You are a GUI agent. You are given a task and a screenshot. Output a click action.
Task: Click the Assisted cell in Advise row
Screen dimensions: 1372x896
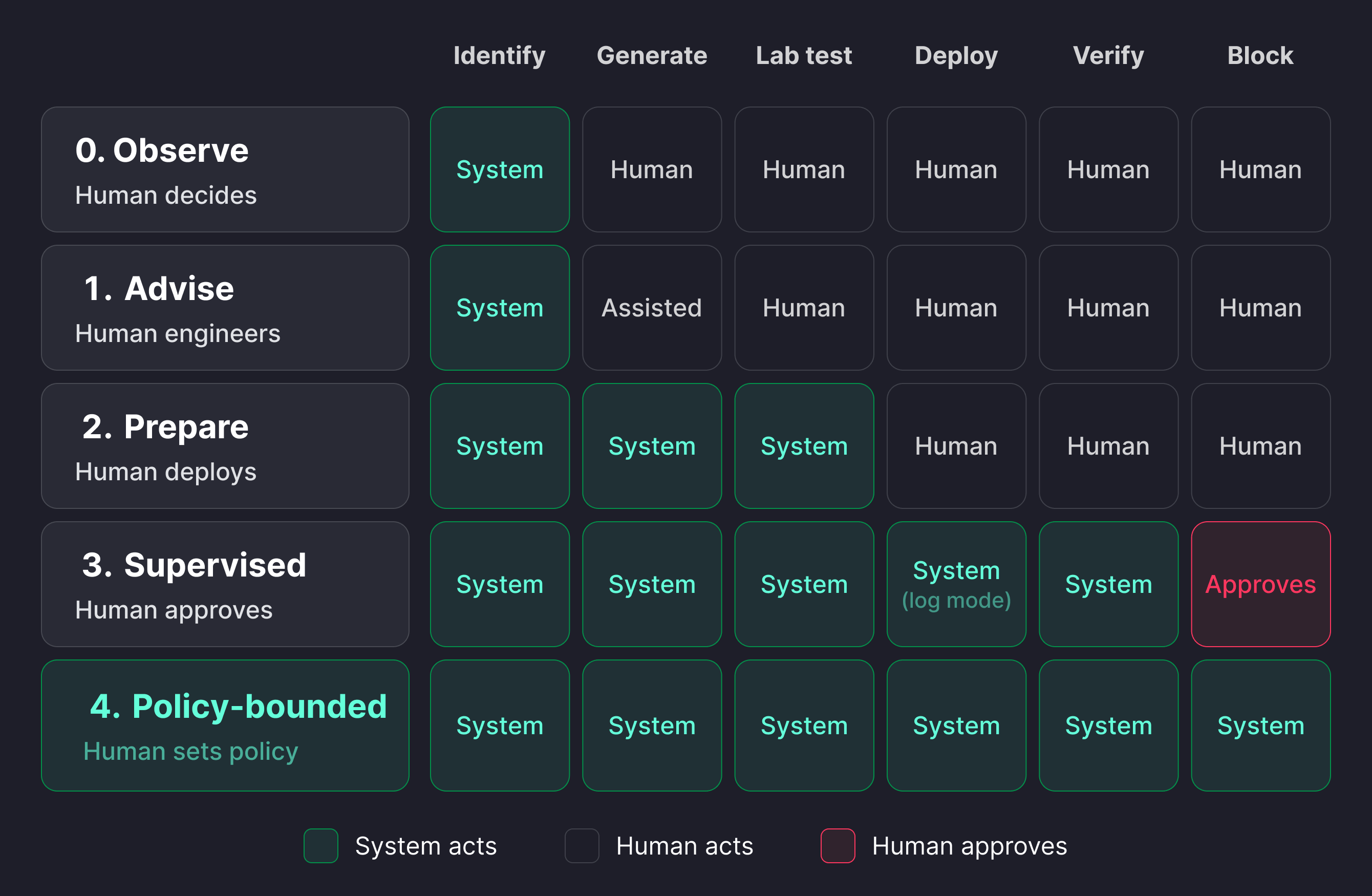[x=652, y=308]
